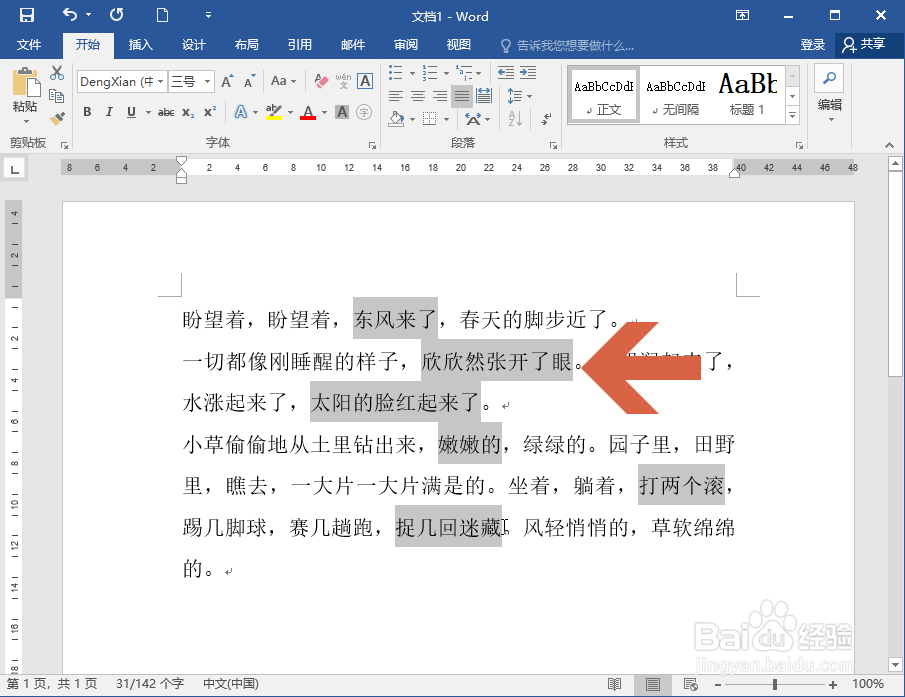Paste clipboard contents with 粘贴 icon

(26, 82)
